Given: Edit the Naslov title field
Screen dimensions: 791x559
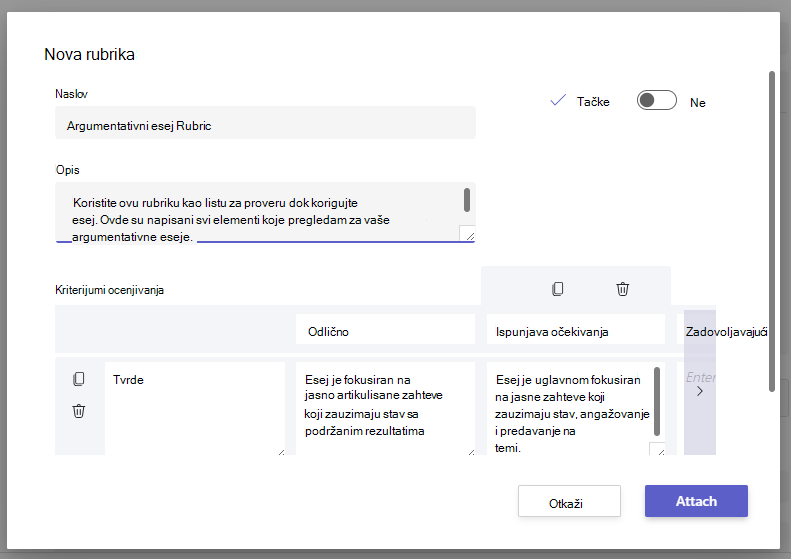Looking at the screenshot, I should tap(265, 123).
